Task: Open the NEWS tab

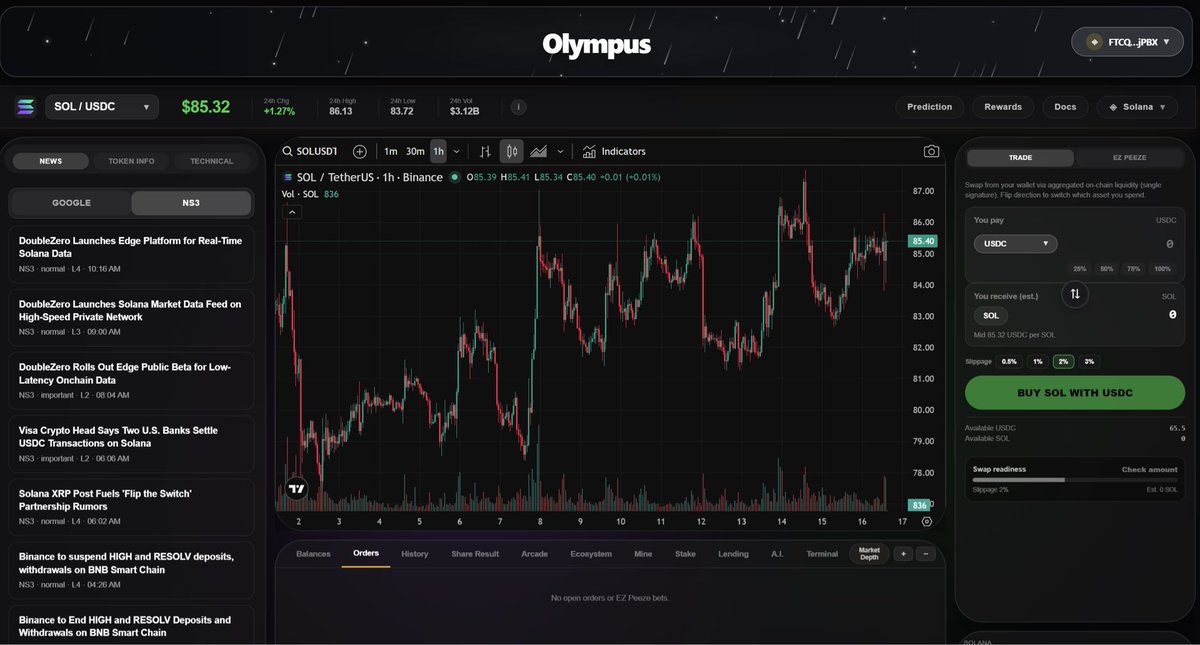Action: click(51, 161)
